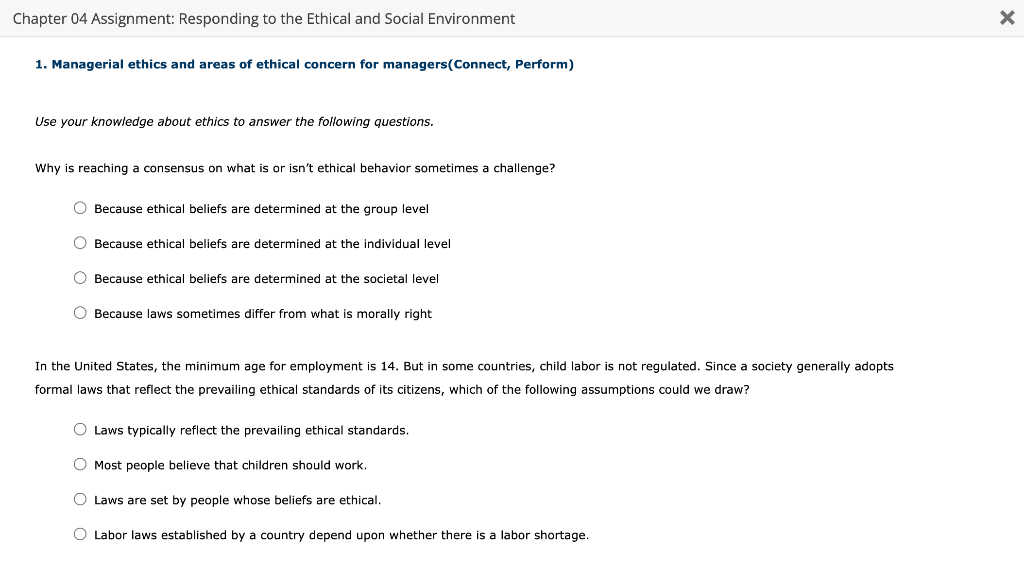
Task: Choose "Because laws sometimes differ from what is morally right"
Action: (80, 312)
